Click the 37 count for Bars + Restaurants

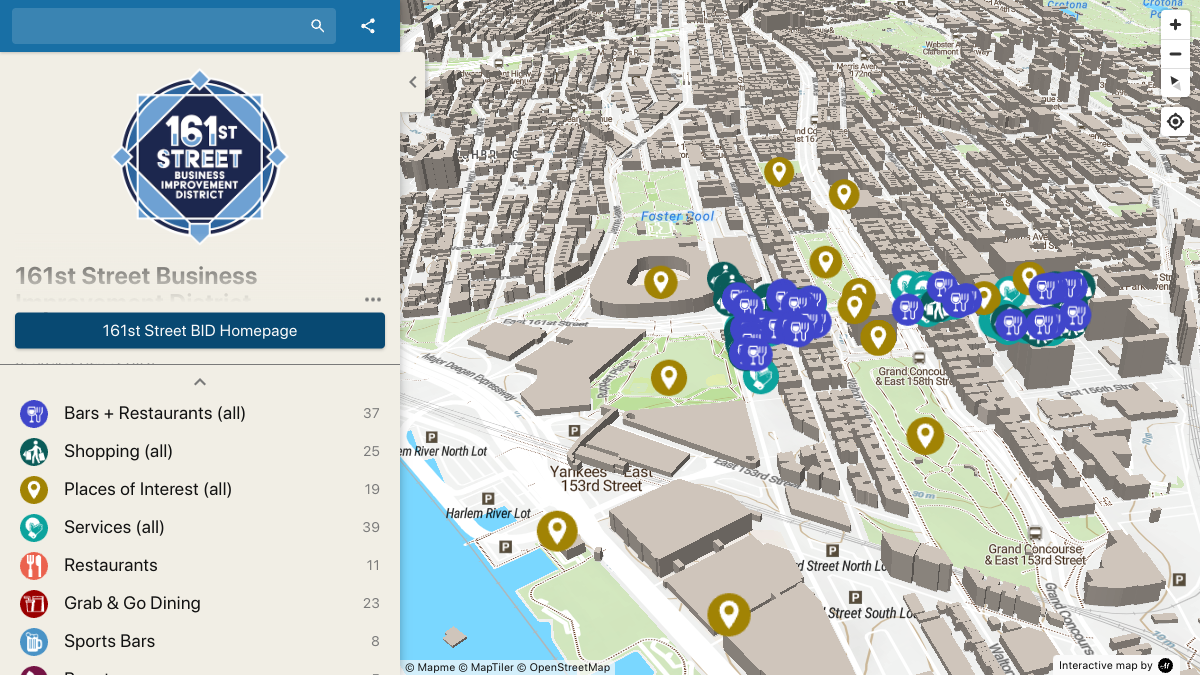pos(371,413)
